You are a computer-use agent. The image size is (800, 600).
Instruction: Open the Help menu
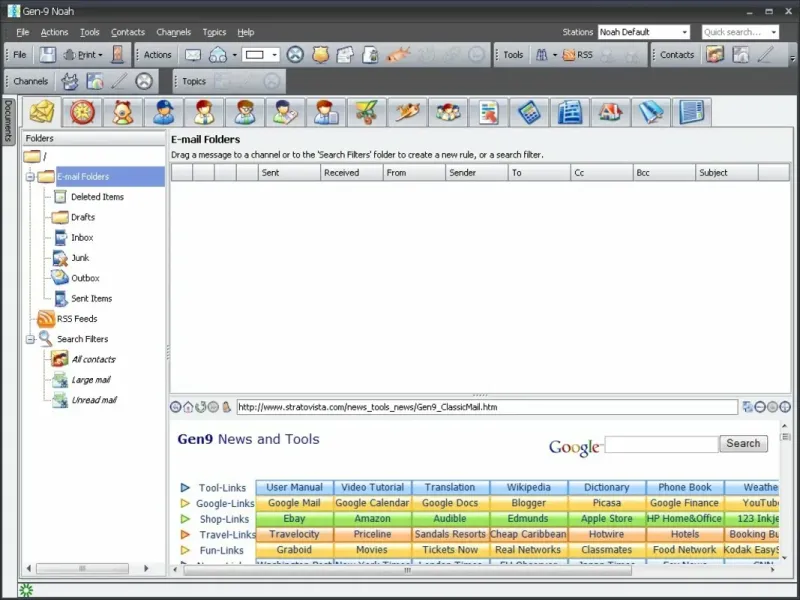tap(245, 32)
